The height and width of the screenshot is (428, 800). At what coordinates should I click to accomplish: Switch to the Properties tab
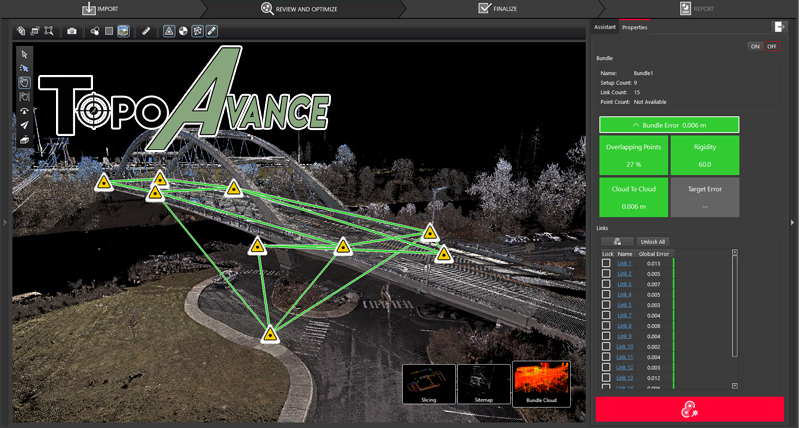(x=635, y=27)
